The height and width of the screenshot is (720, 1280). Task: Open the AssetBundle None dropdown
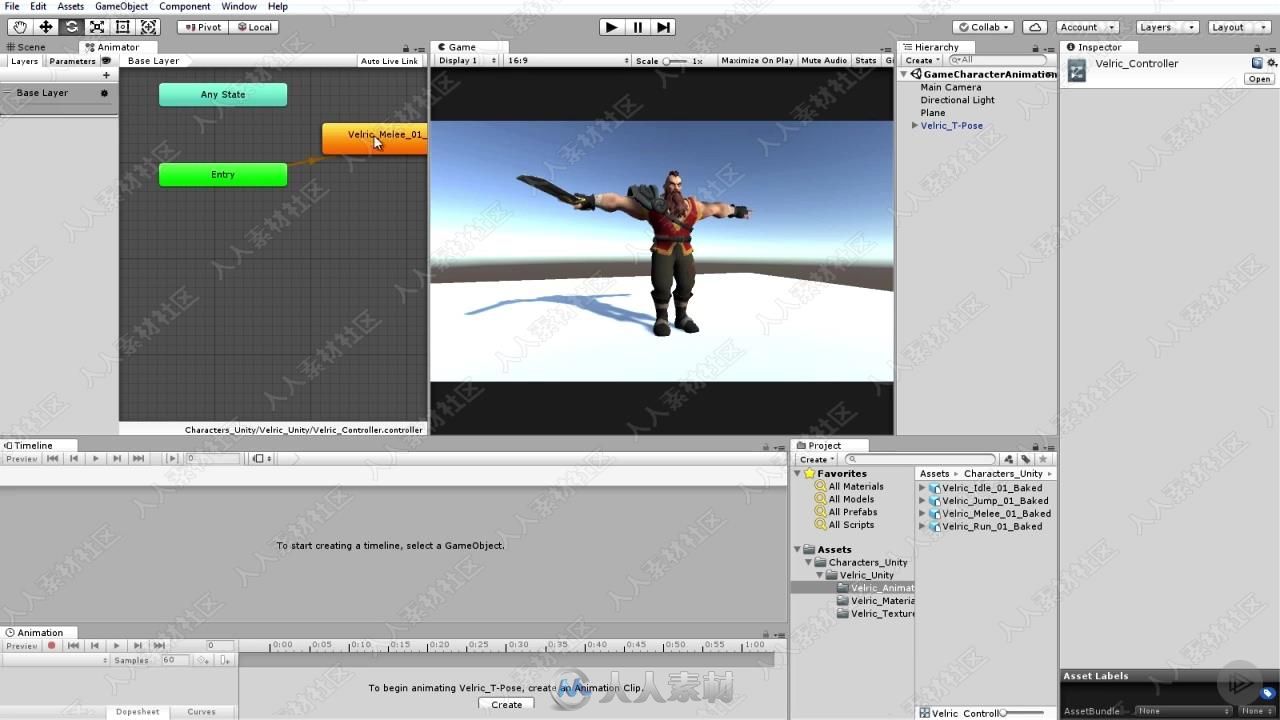pyautogui.click(x=1183, y=711)
